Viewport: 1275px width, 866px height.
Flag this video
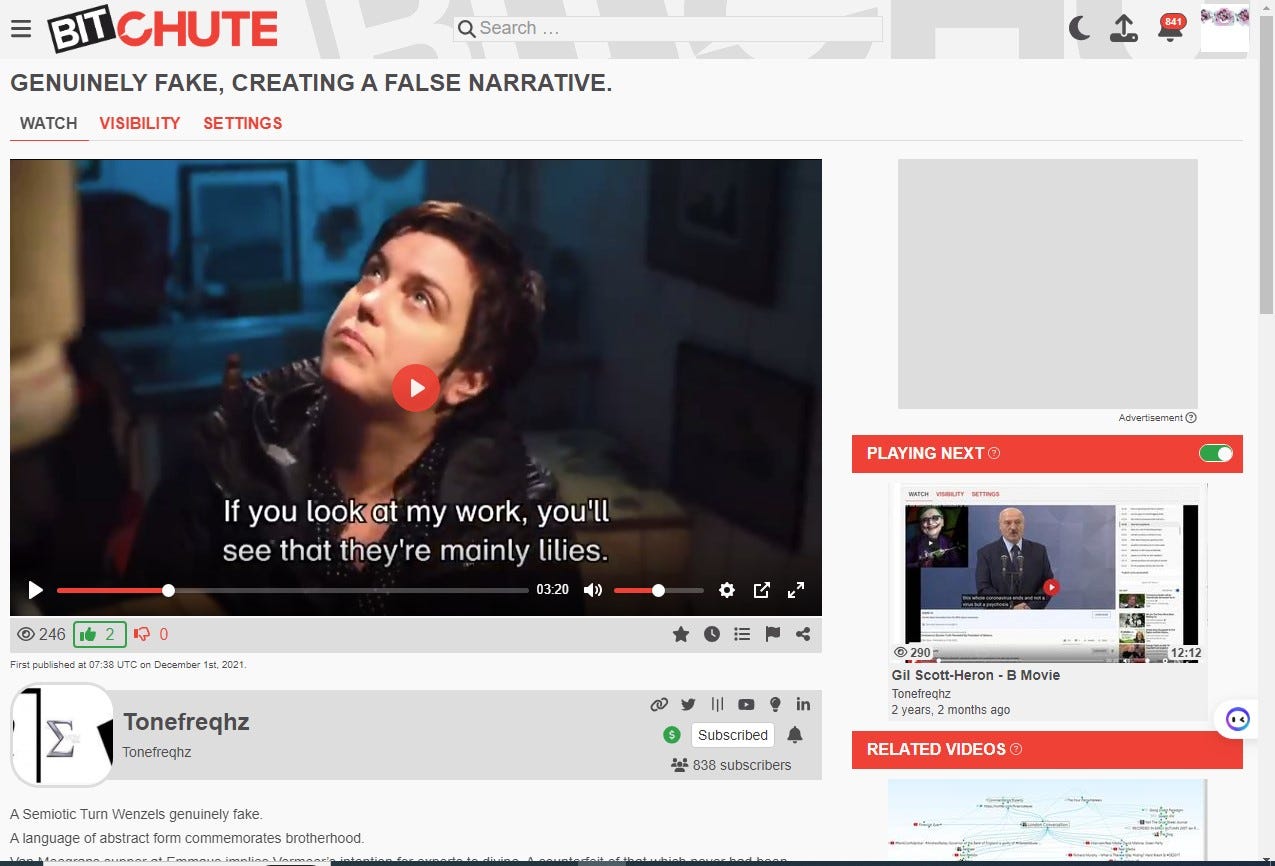point(772,634)
